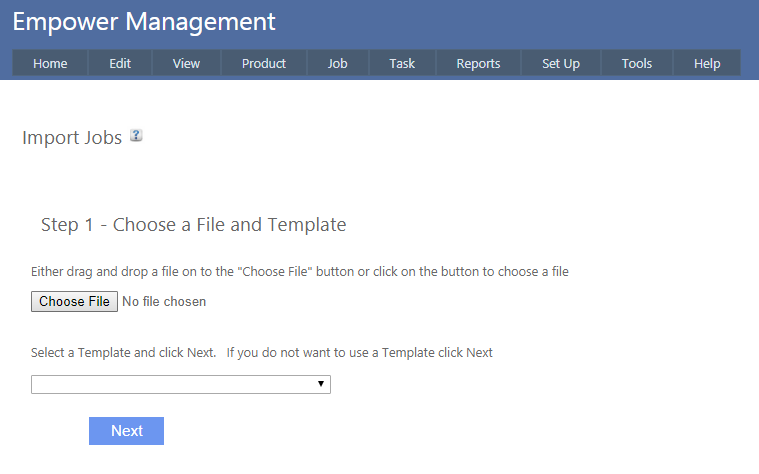This screenshot has width=759, height=474.
Task: Click the Next button
Action: tap(127, 431)
